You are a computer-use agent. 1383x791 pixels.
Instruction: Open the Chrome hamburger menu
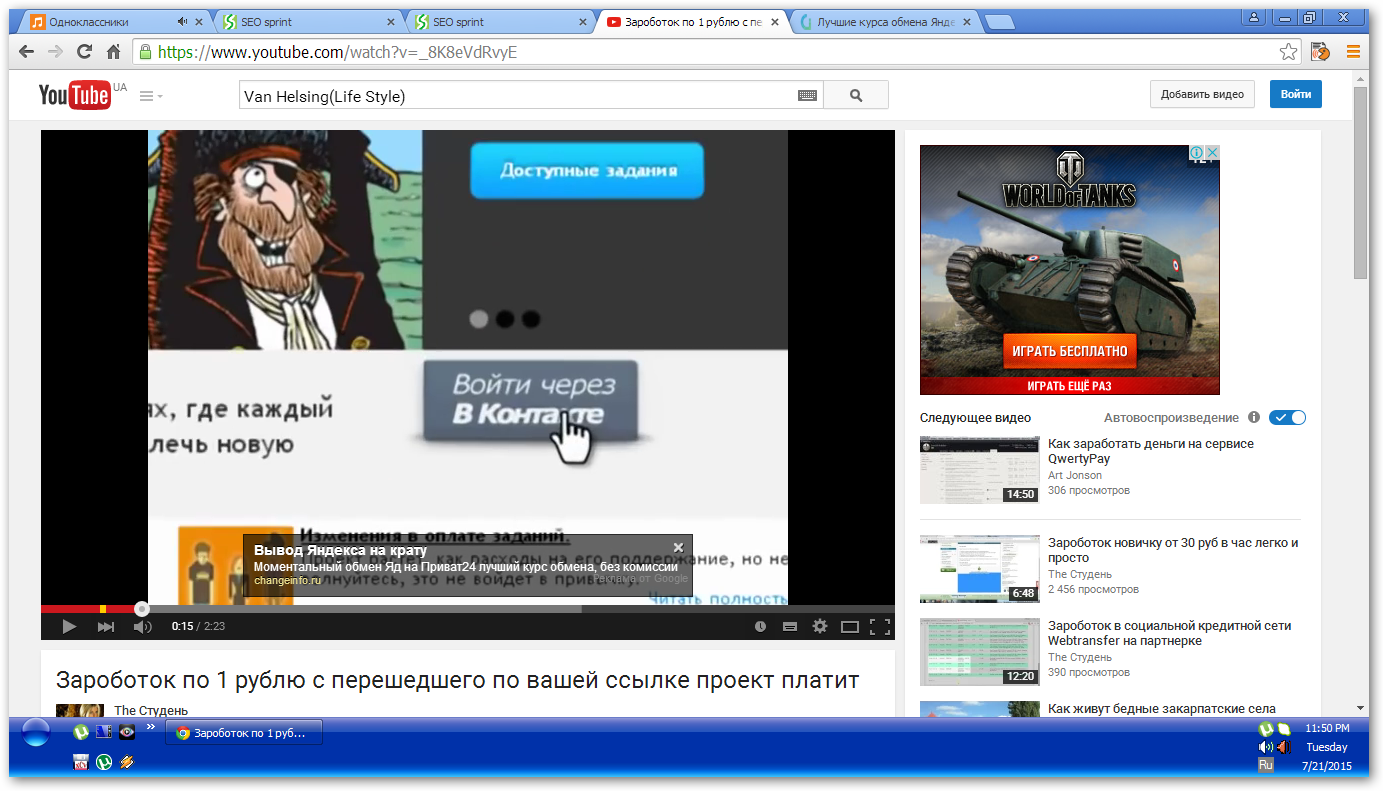pyautogui.click(x=1353, y=52)
